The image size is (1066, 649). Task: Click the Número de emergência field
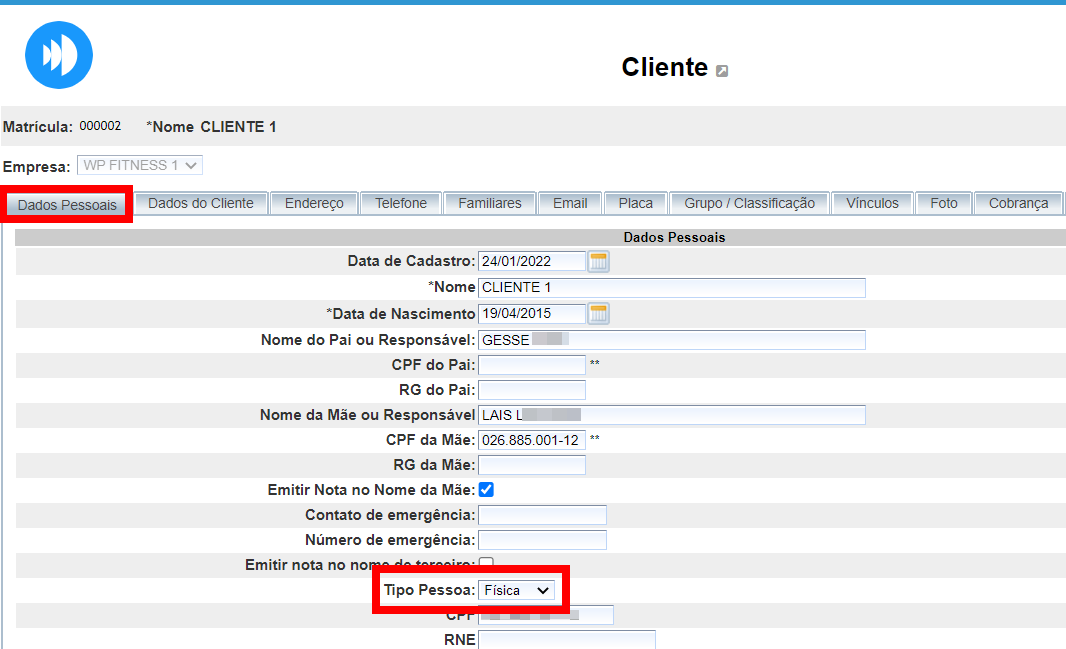(542, 540)
